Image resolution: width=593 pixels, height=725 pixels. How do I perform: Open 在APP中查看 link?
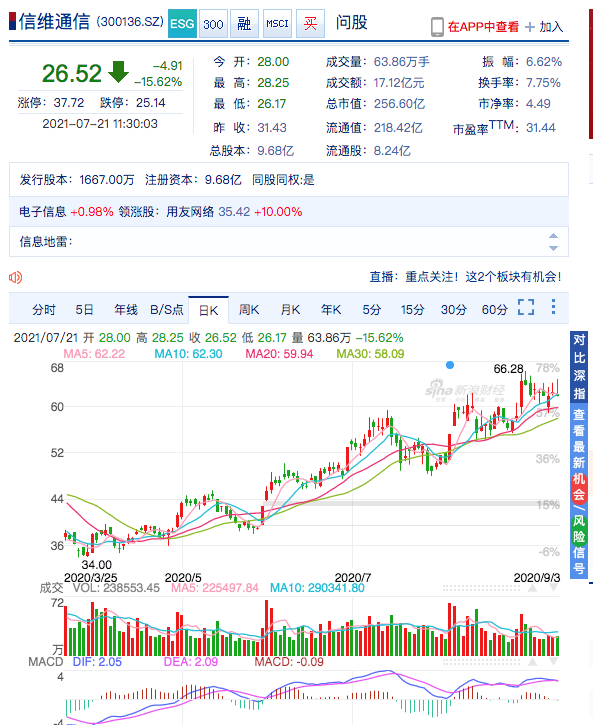(483, 27)
